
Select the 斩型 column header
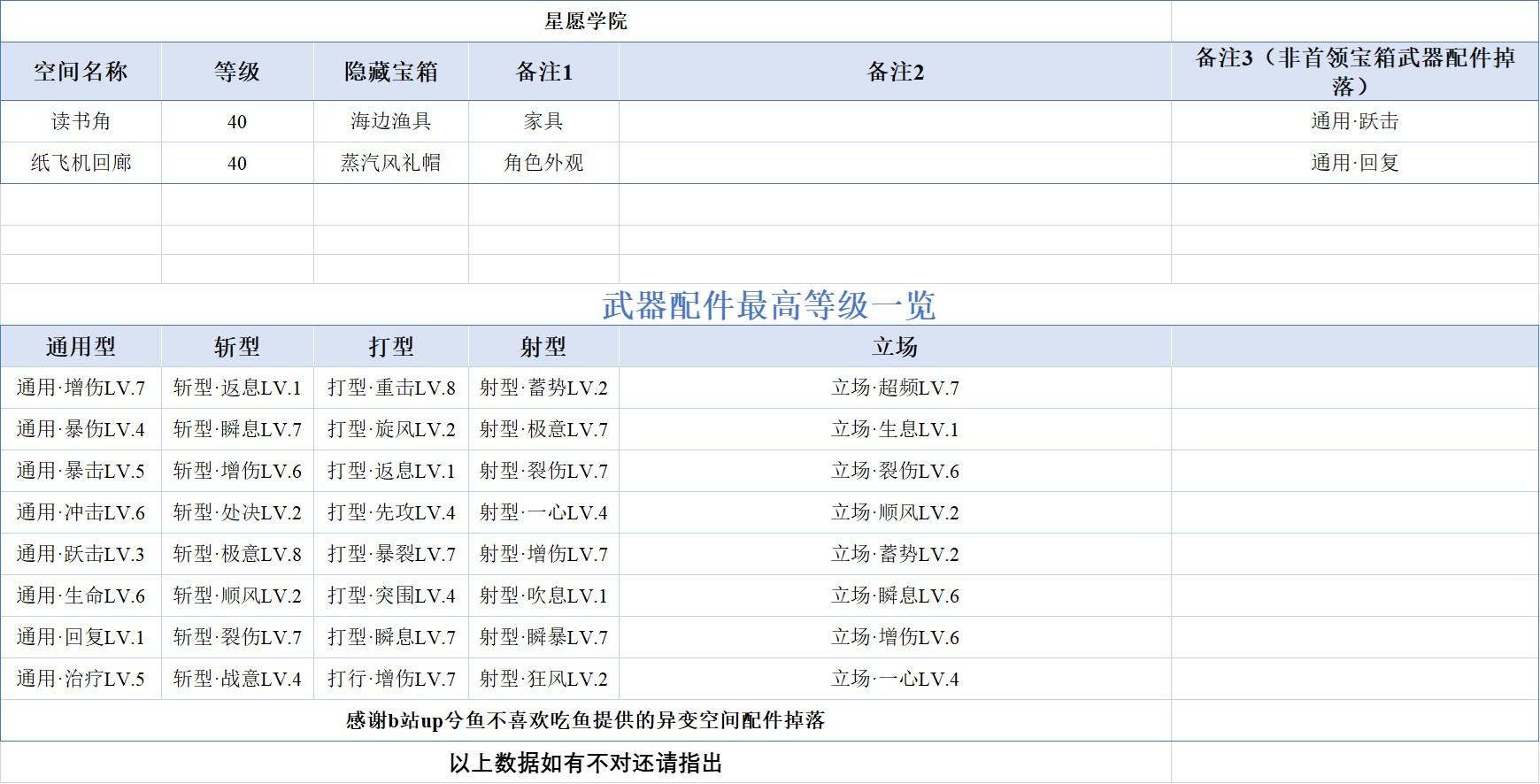(x=236, y=347)
